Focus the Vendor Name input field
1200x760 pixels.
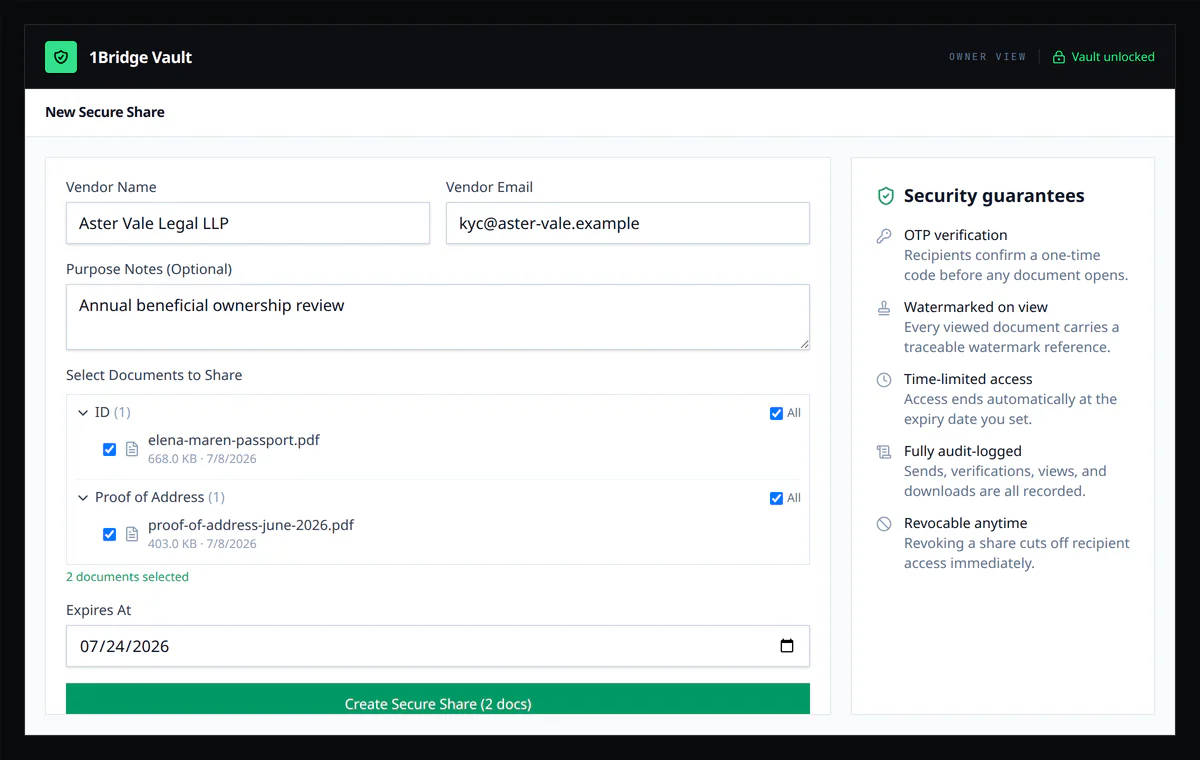click(x=248, y=223)
